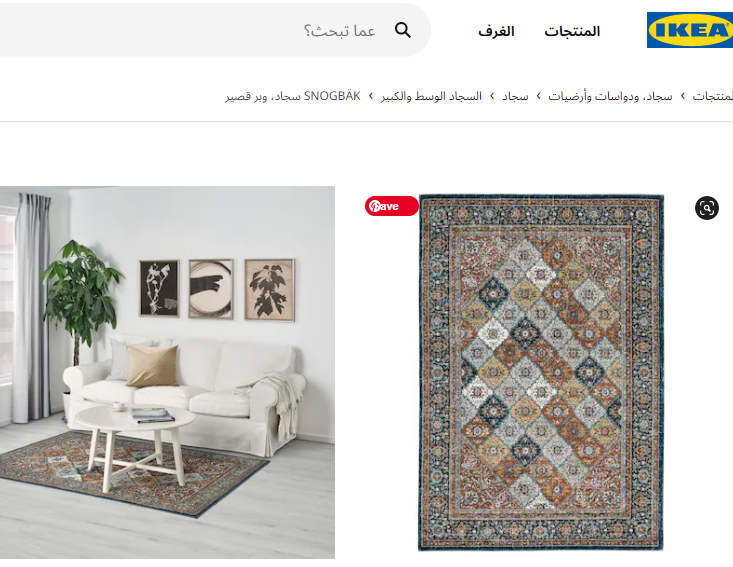The height and width of the screenshot is (567, 733).
Task: Open the image zoom icon on rug photo
Action: 706,208
